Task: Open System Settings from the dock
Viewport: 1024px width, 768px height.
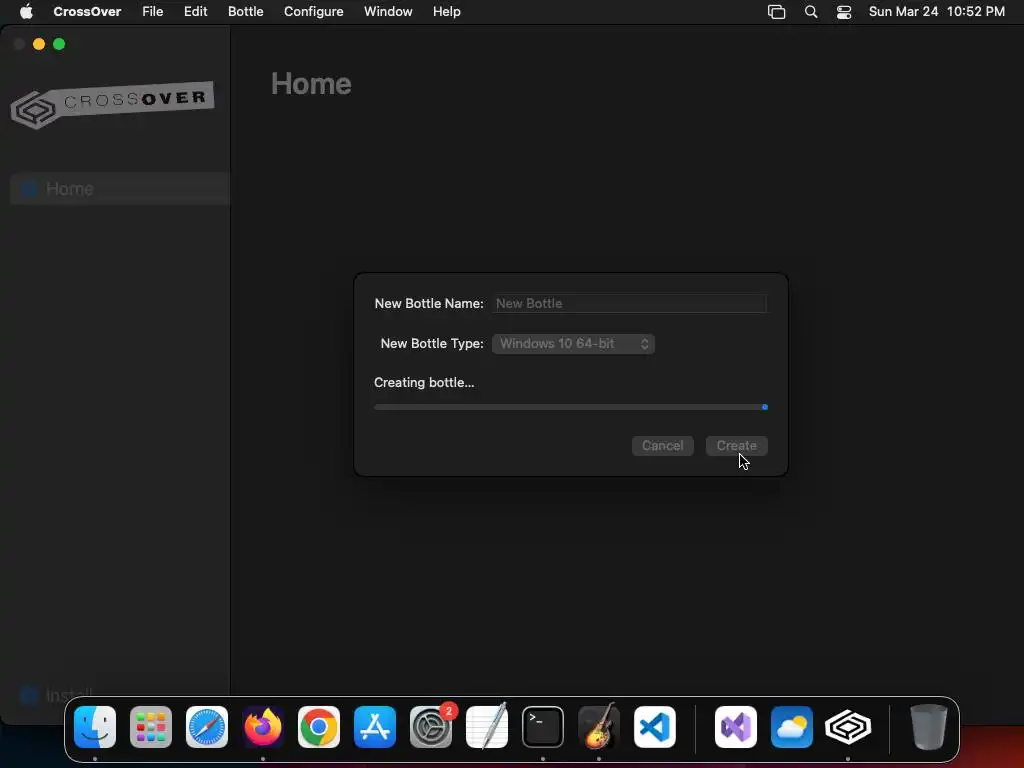Action: [431, 727]
